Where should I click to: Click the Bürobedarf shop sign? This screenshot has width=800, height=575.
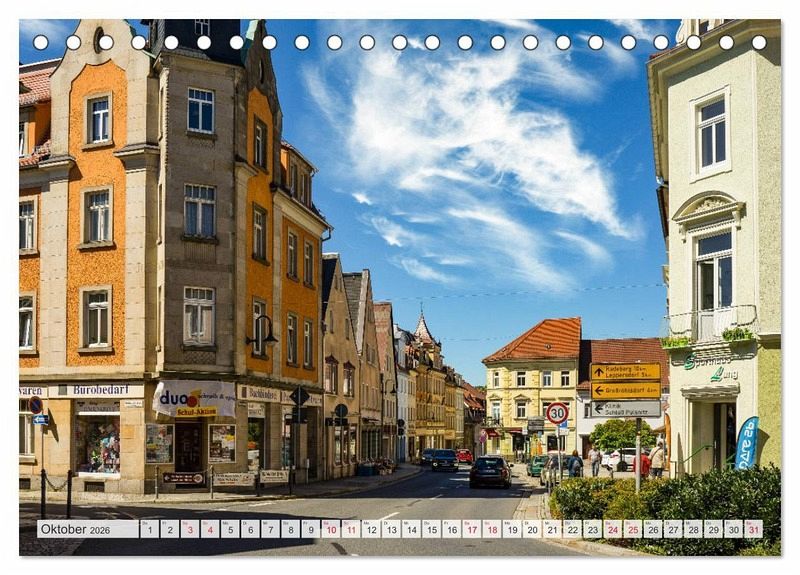click(x=99, y=390)
